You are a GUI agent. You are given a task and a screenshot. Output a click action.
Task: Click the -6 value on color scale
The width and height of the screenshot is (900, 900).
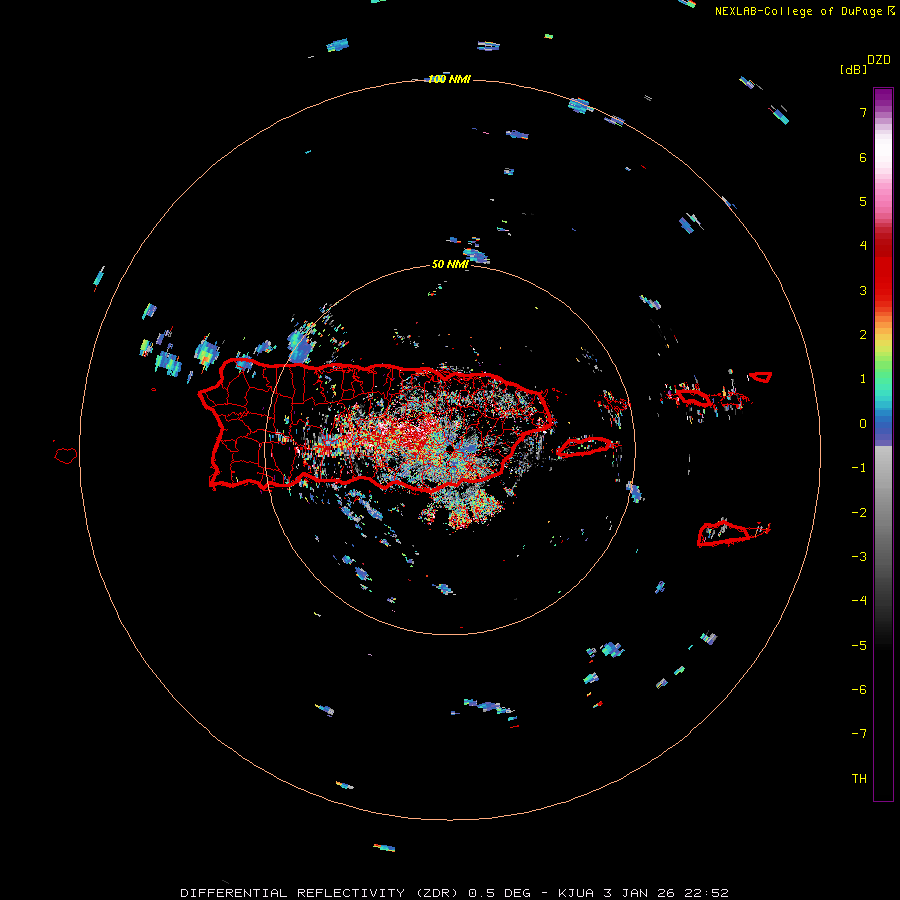point(859,689)
